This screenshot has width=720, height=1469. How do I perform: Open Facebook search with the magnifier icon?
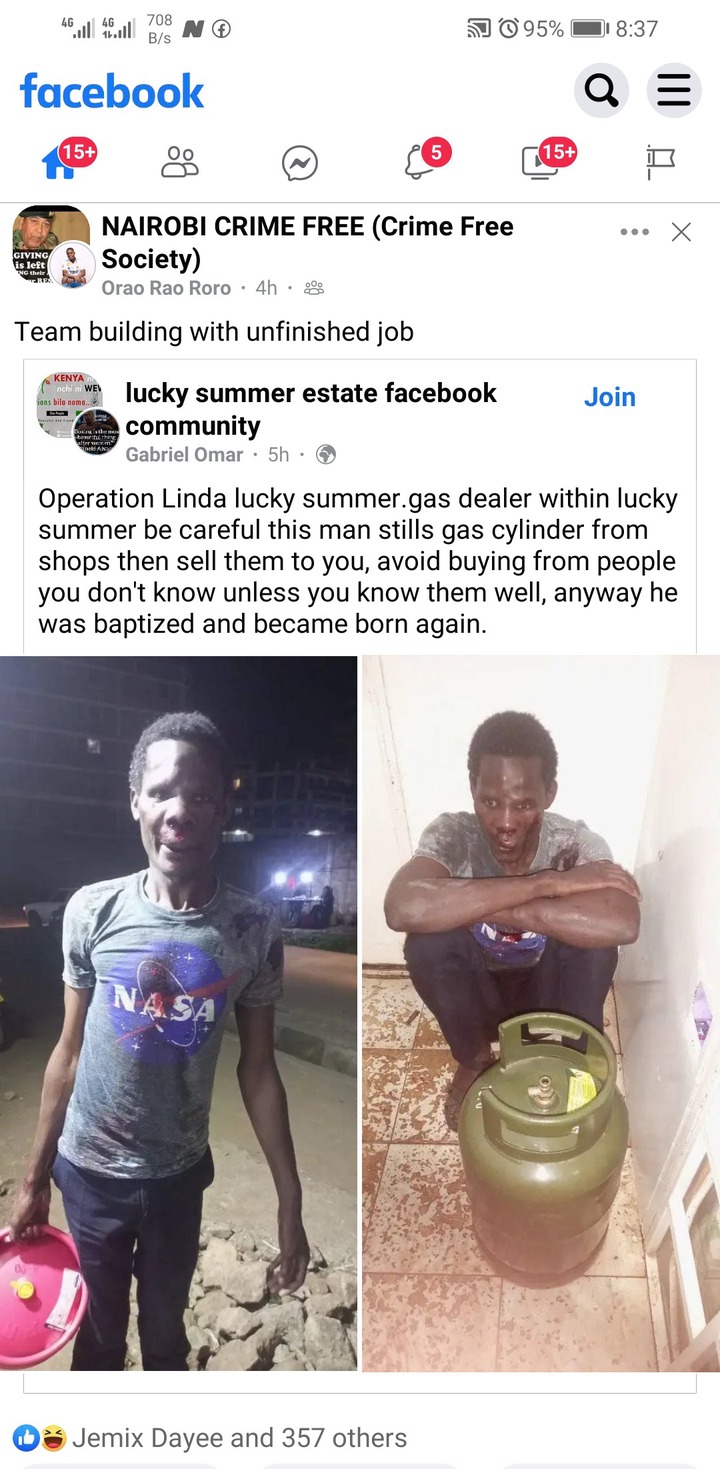point(601,91)
